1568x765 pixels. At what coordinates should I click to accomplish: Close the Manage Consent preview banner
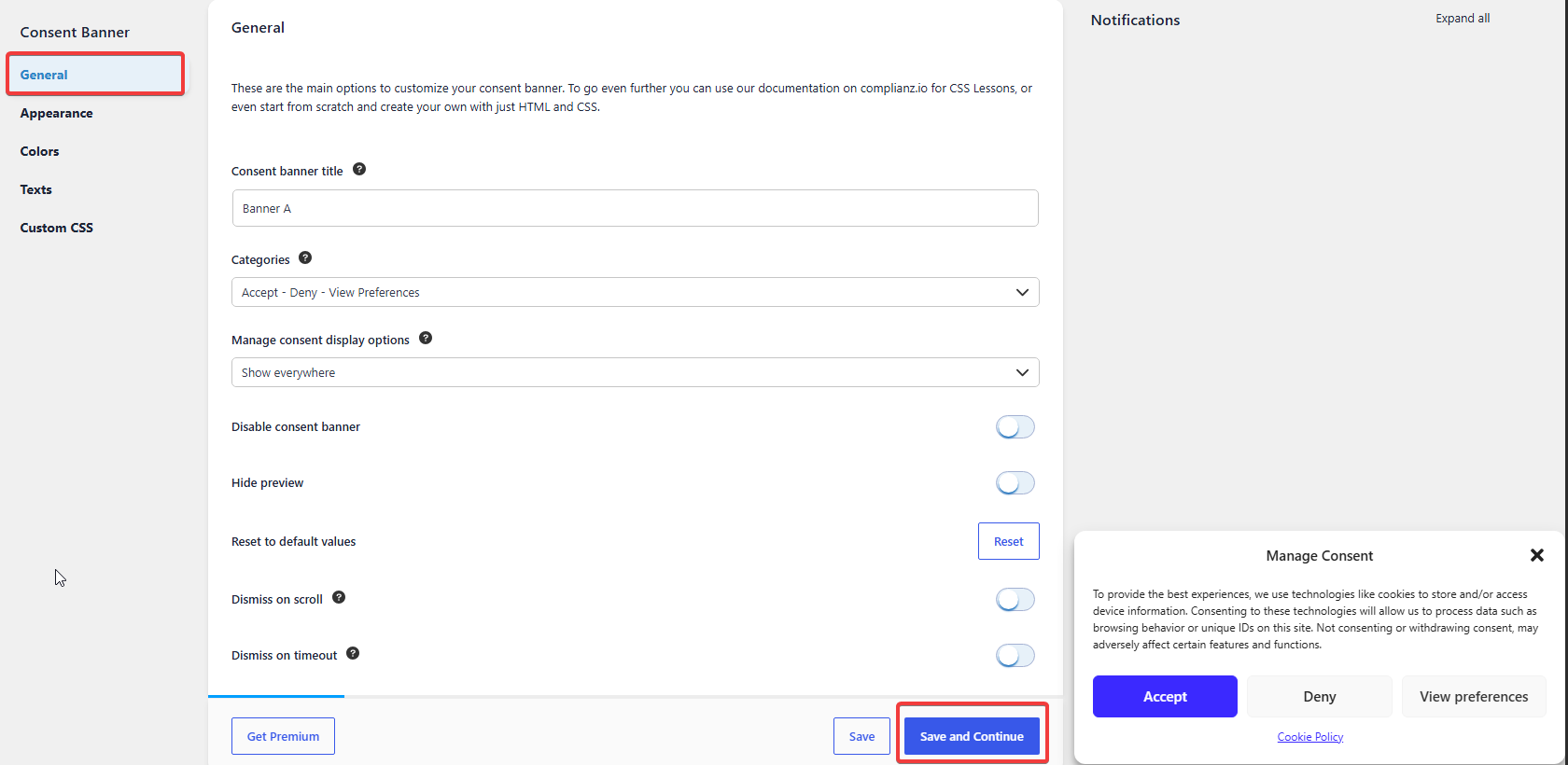coord(1537,555)
